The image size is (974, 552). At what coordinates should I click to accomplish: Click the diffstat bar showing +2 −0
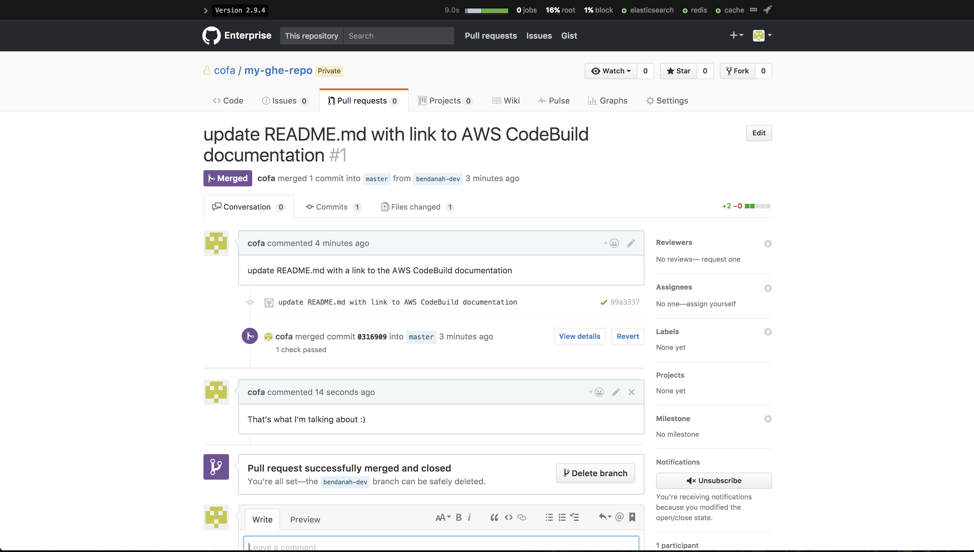(x=746, y=206)
